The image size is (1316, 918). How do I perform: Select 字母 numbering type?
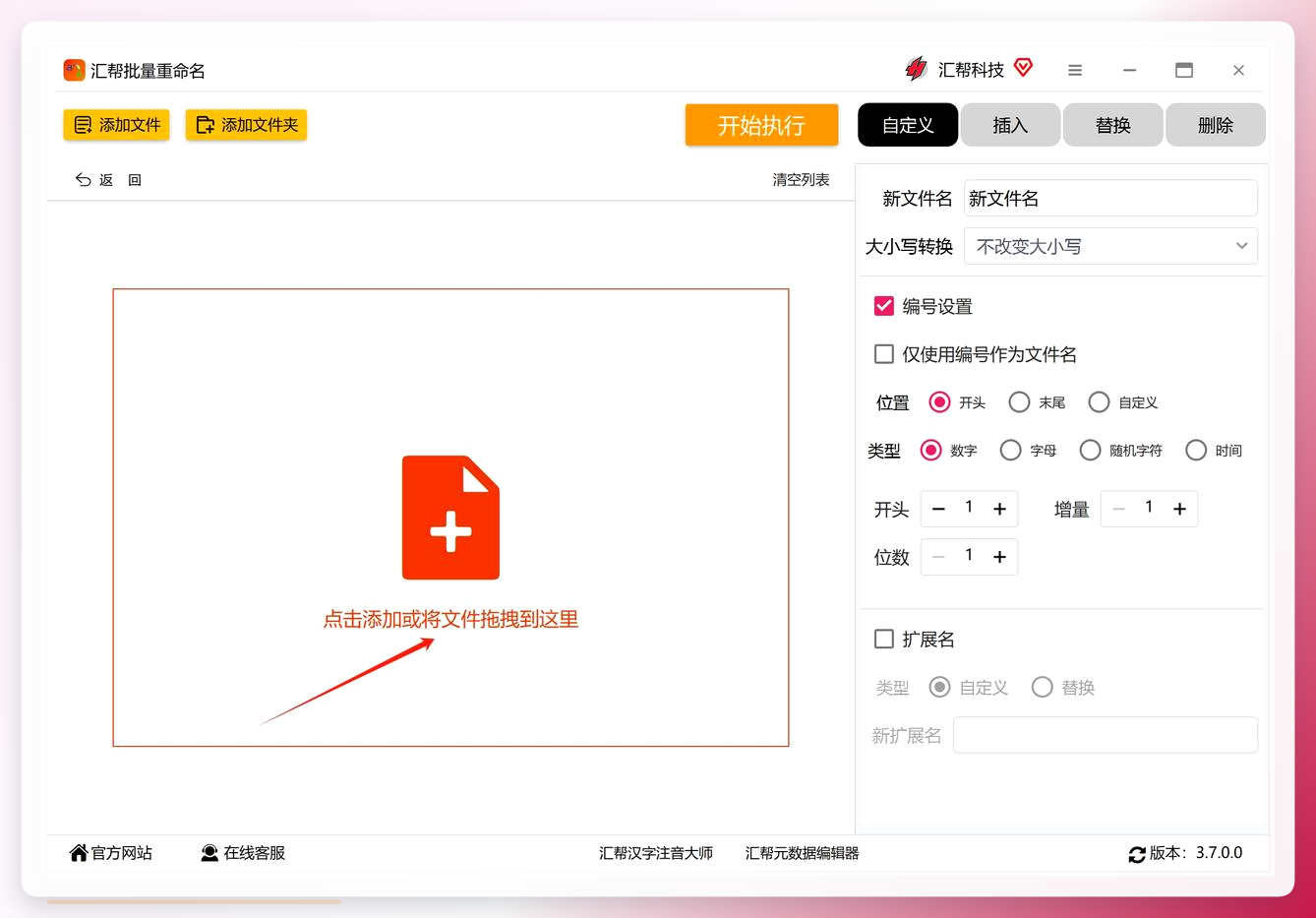coord(1010,451)
